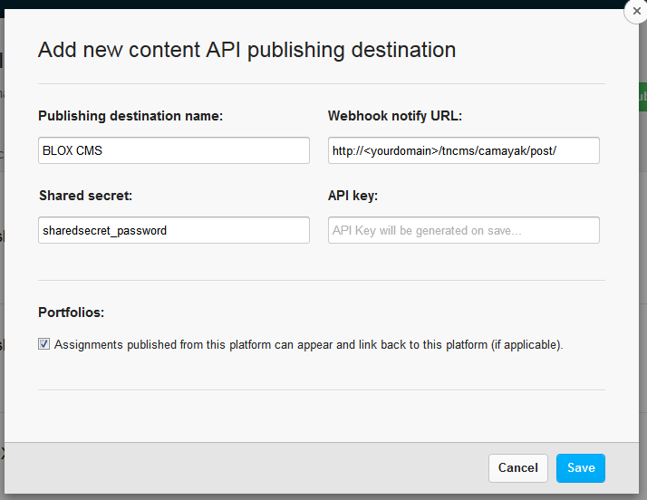Click the green button behind the dialog
The height and width of the screenshot is (500, 647).
(642, 98)
